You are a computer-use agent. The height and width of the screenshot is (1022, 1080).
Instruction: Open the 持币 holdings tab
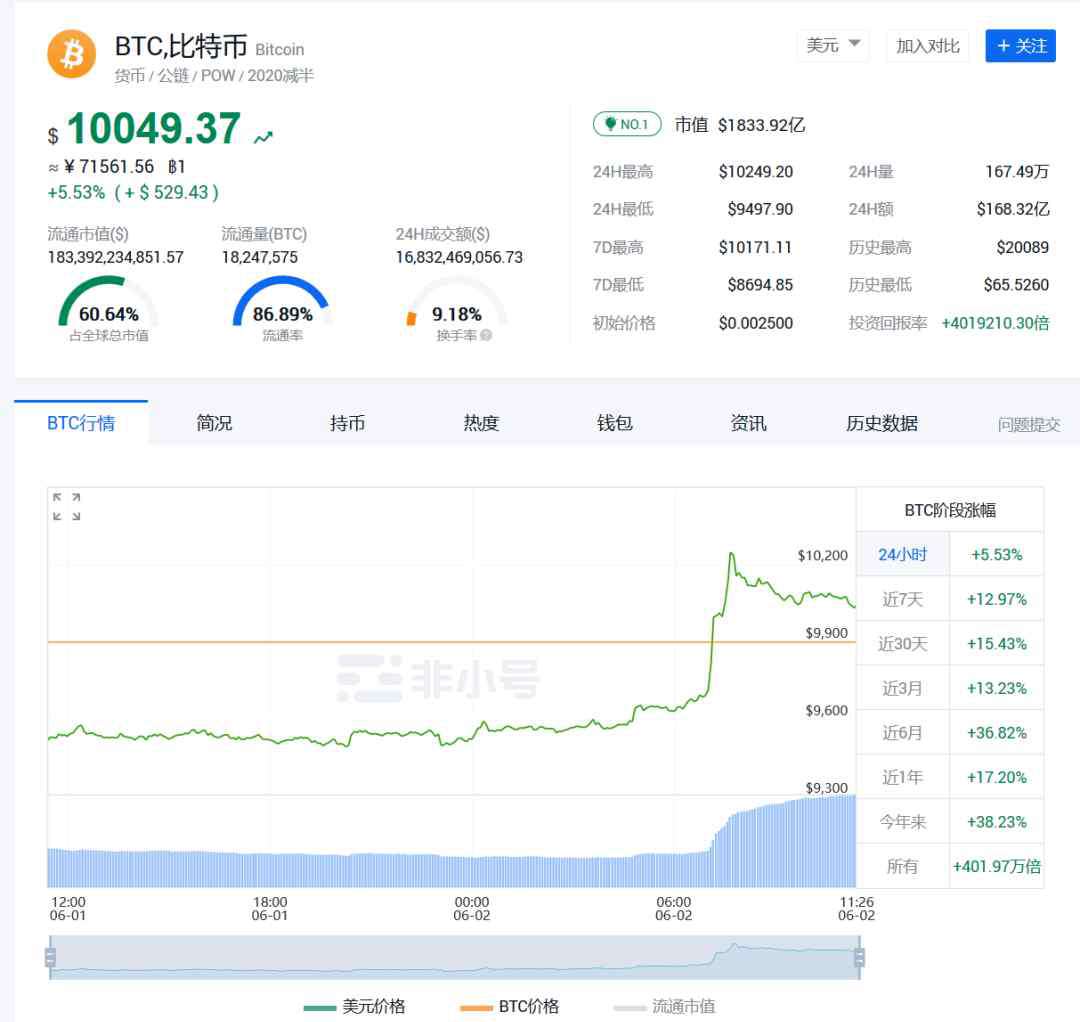pos(348,423)
